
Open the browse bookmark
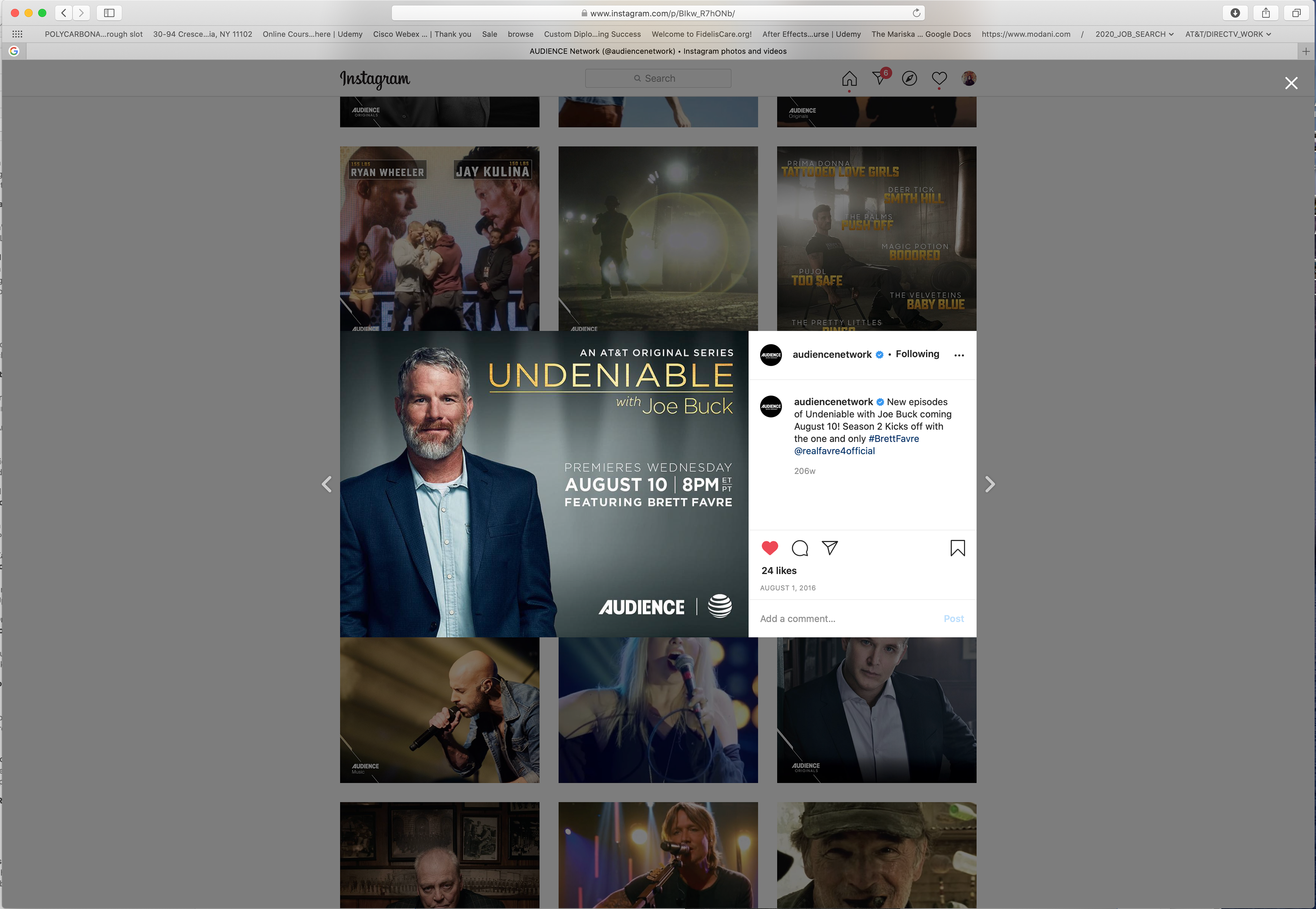click(521, 34)
